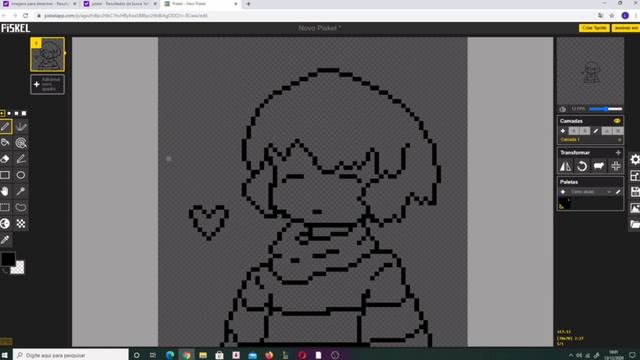640x360 pixels.
Task: Delete layer button in Camadas
Action: point(618,131)
